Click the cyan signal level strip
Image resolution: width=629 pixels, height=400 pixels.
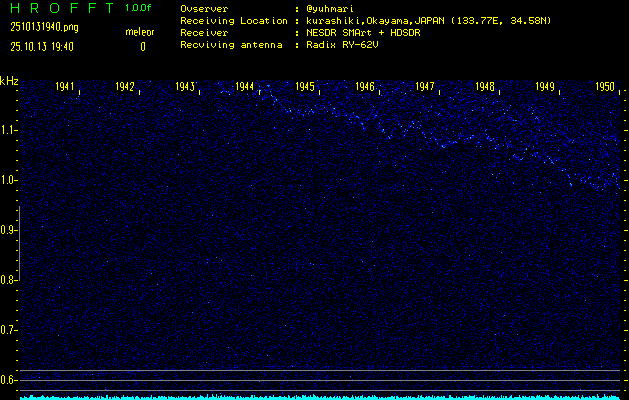[320, 396]
